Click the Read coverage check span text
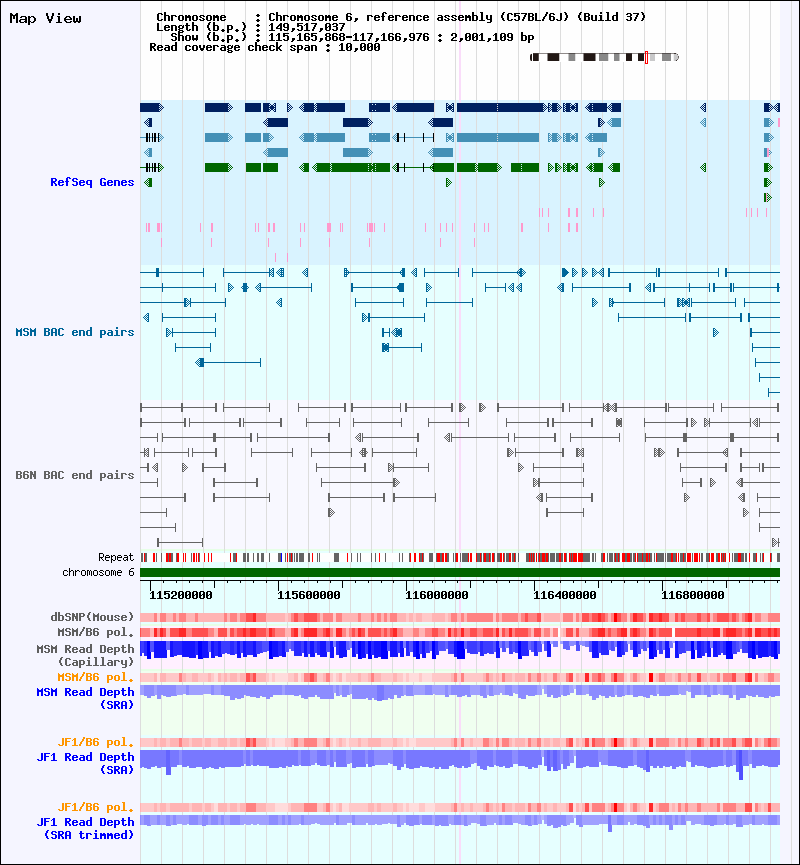 click(265, 47)
